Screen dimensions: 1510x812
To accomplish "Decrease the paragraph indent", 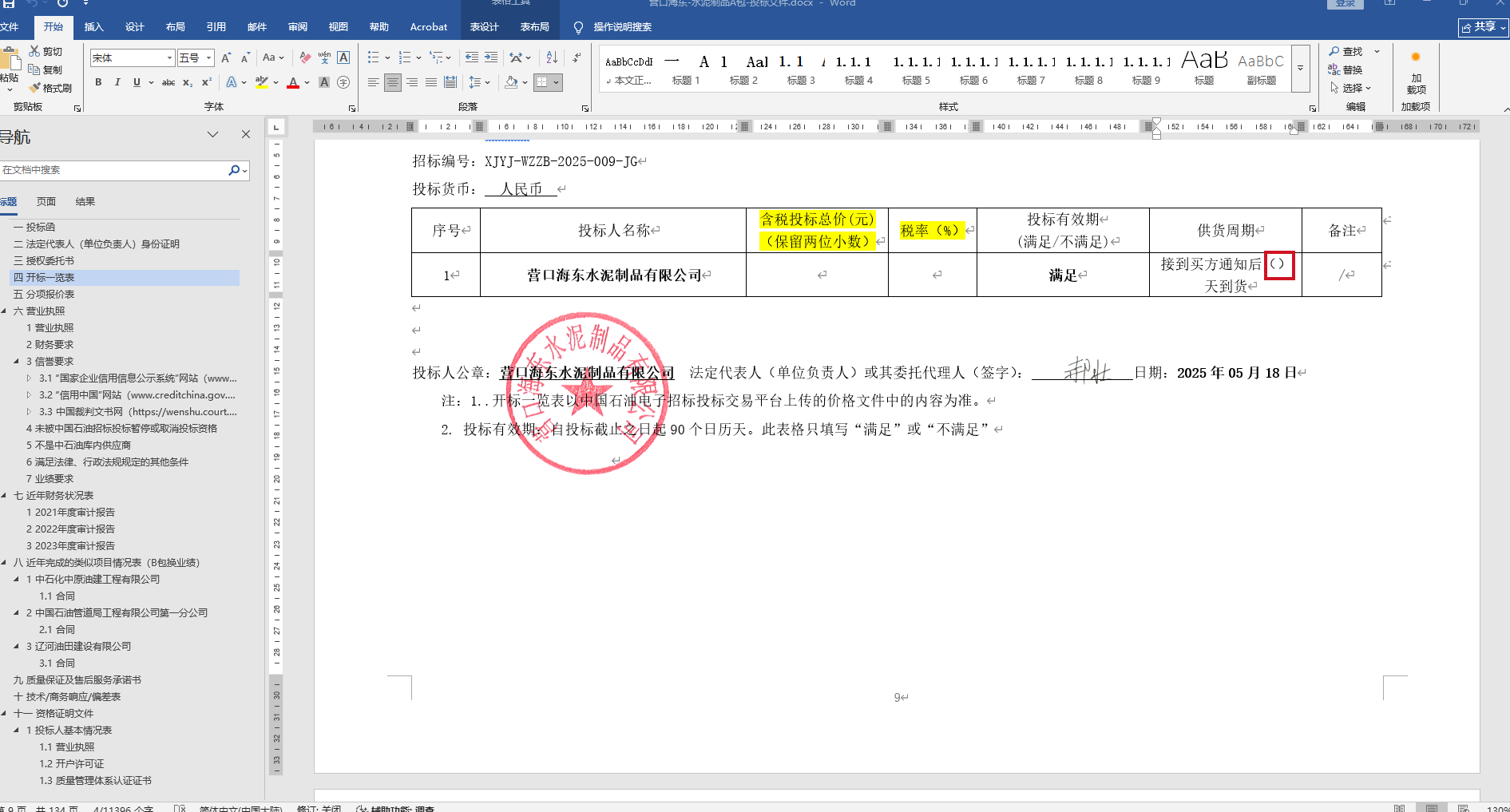I will pos(472,57).
